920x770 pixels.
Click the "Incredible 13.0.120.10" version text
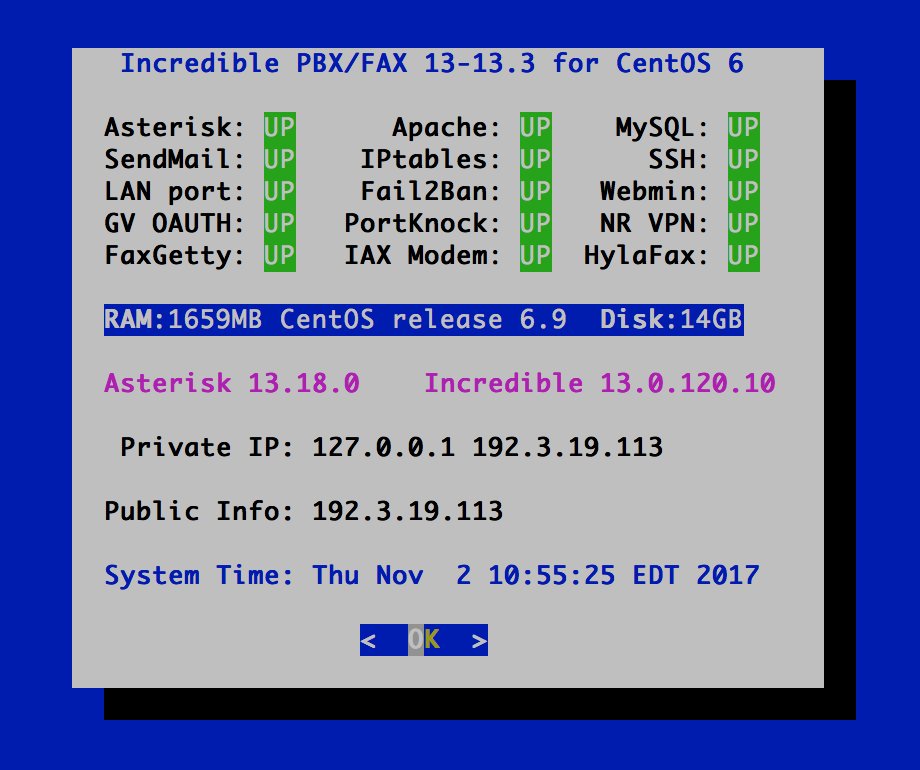point(600,383)
